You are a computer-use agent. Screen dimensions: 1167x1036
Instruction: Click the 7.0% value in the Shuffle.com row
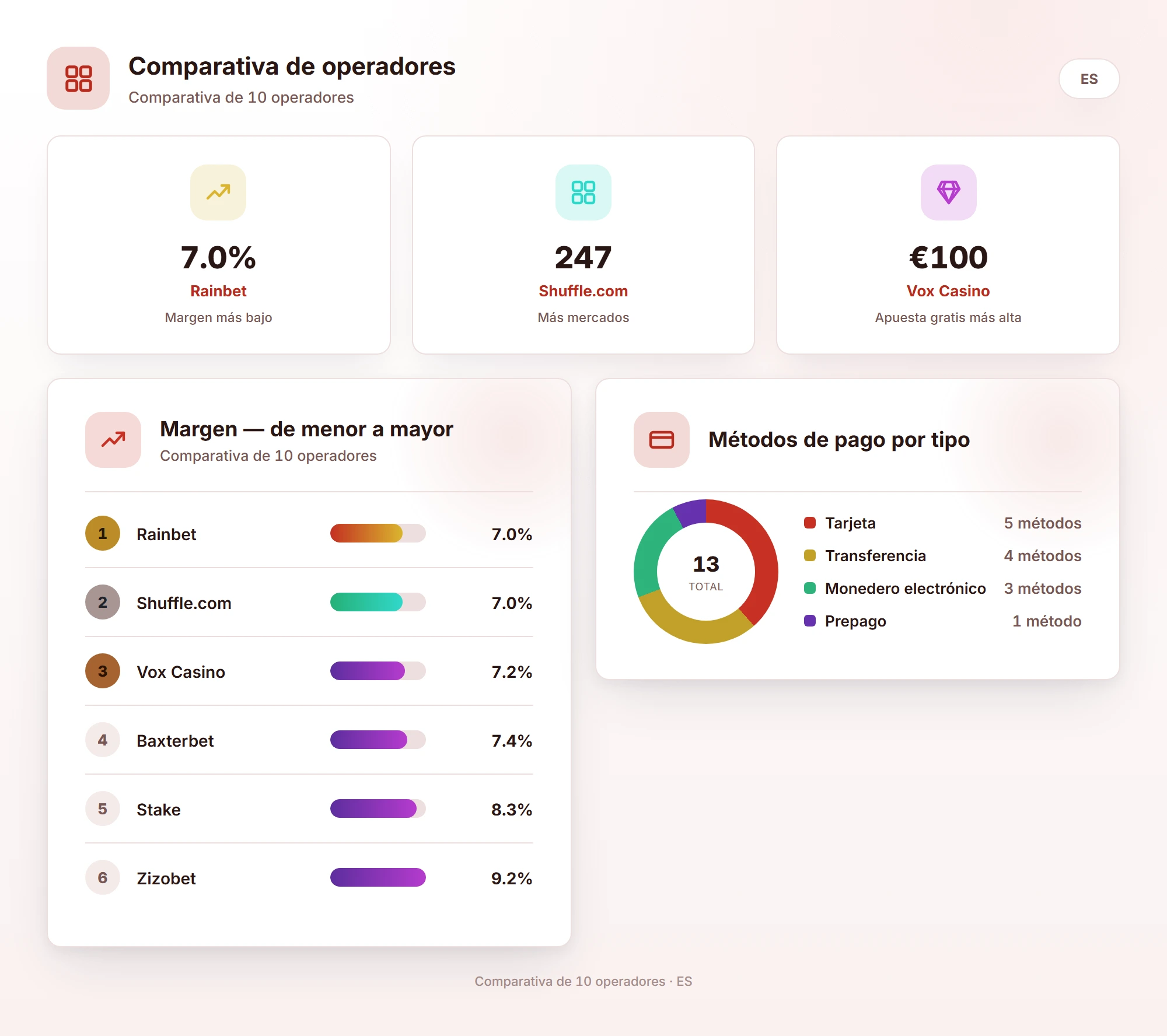[x=512, y=603]
